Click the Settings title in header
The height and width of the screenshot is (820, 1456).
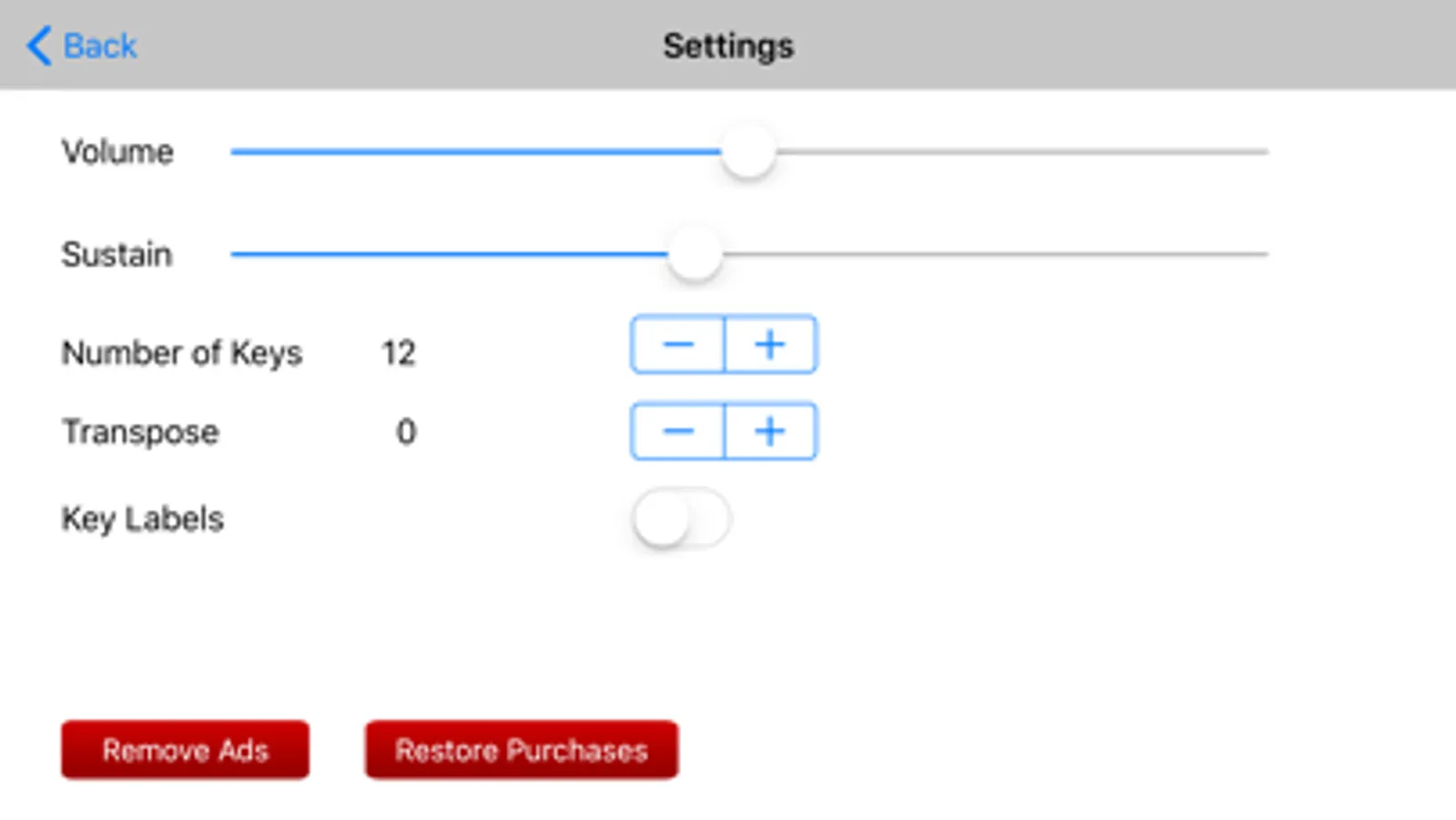[x=728, y=46]
